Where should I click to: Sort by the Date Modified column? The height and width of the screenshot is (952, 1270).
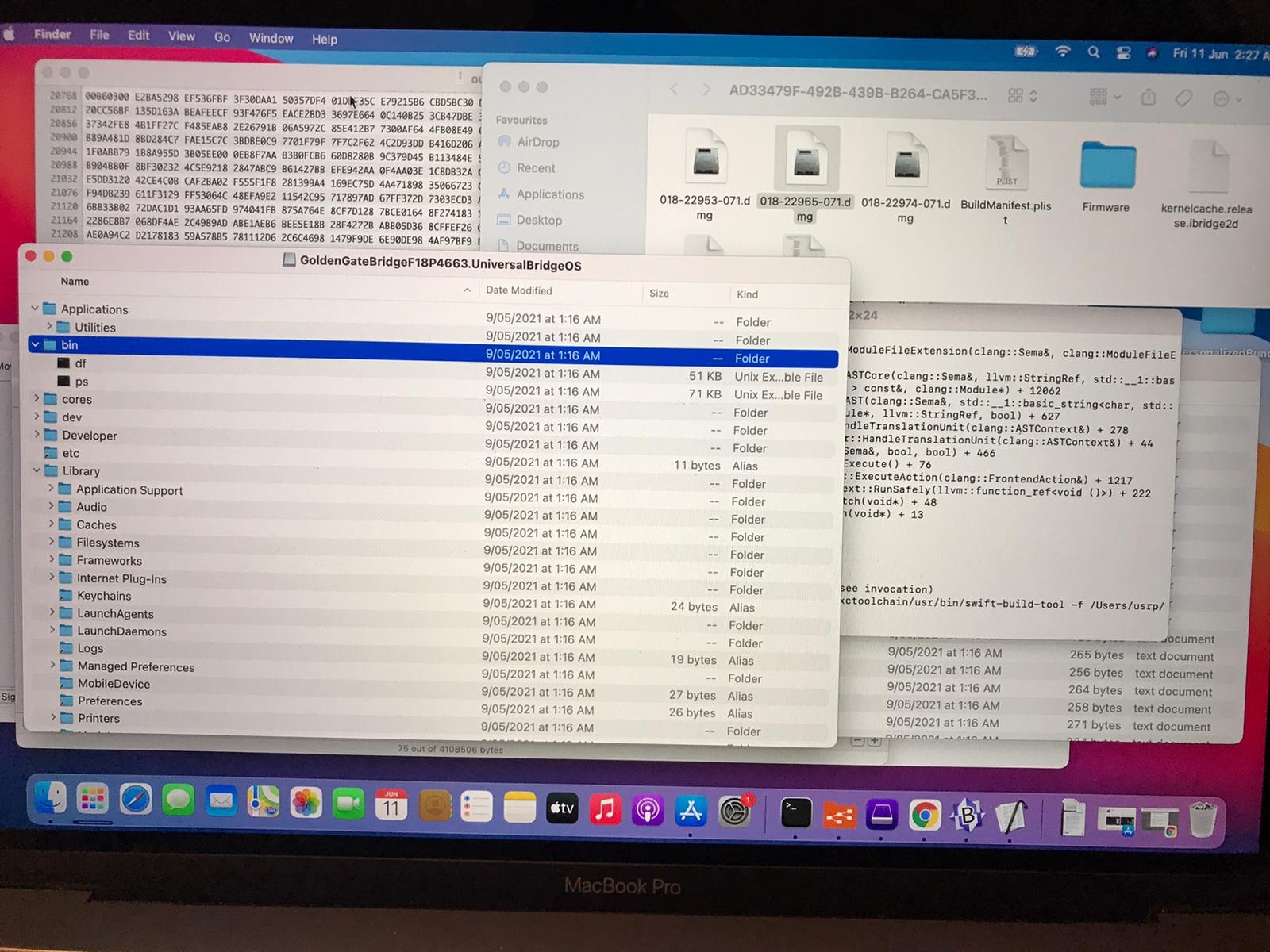518,290
